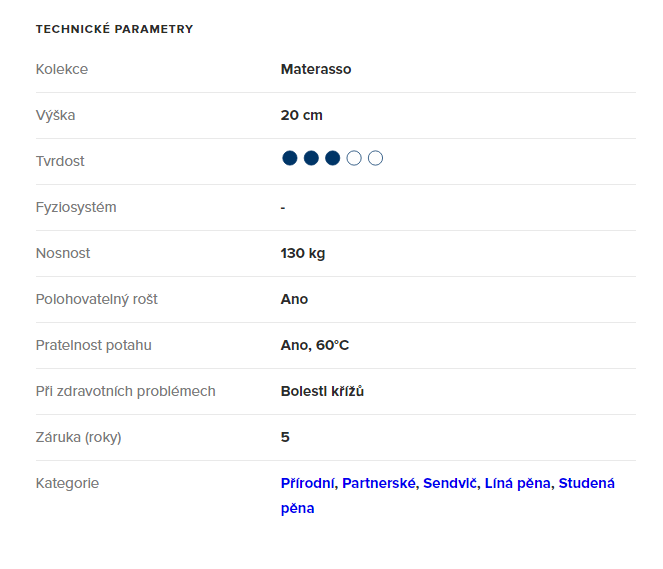Click the Polohovatelný rošt label

click(96, 299)
